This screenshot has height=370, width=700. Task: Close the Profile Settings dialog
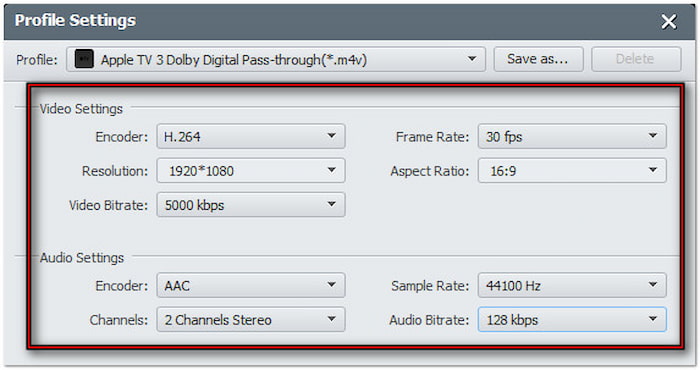click(x=668, y=21)
